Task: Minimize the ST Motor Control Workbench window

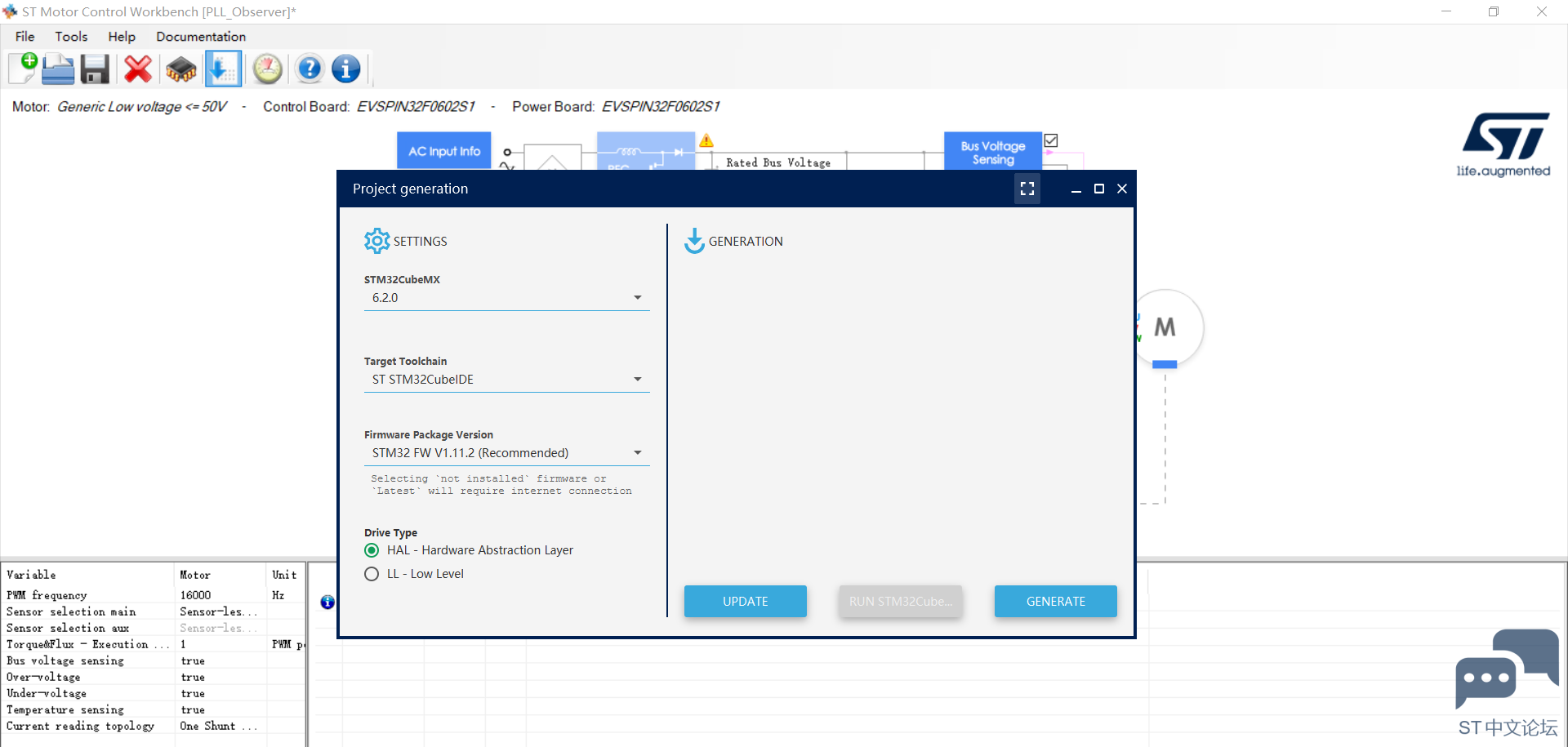Action: tap(1446, 11)
